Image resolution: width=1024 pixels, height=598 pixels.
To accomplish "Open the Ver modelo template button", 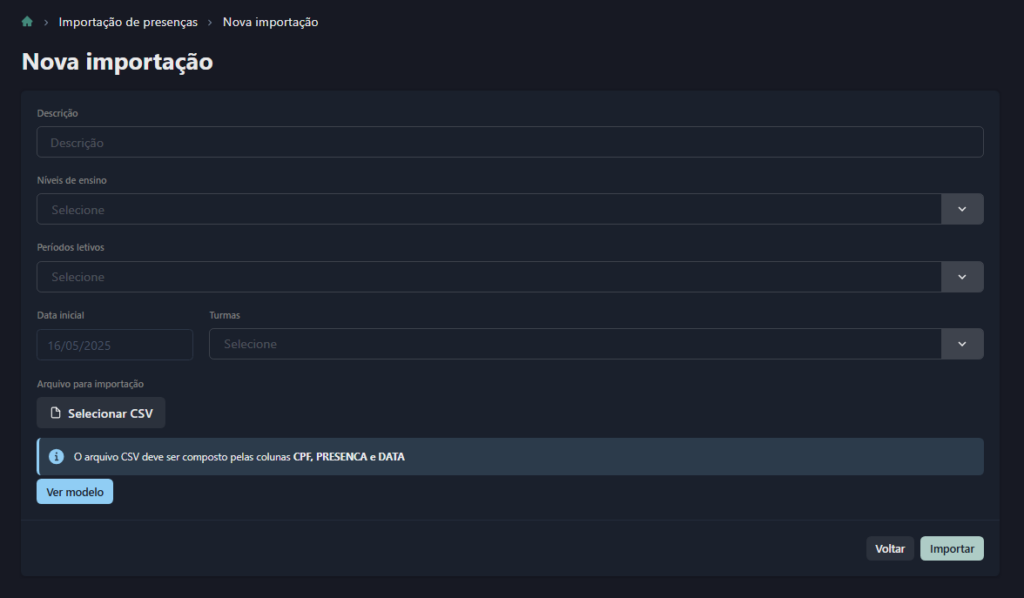I will click(75, 492).
